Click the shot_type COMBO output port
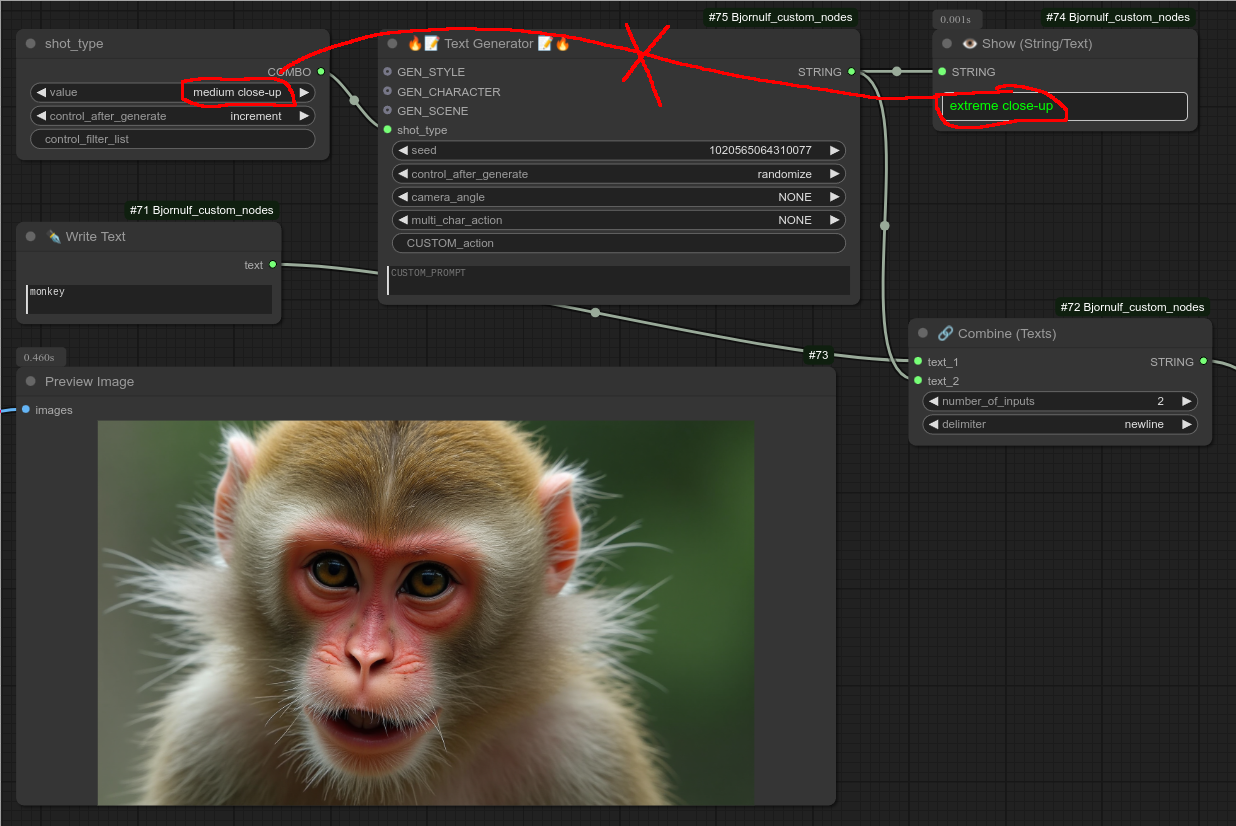This screenshot has height=826, width=1236. [320, 72]
